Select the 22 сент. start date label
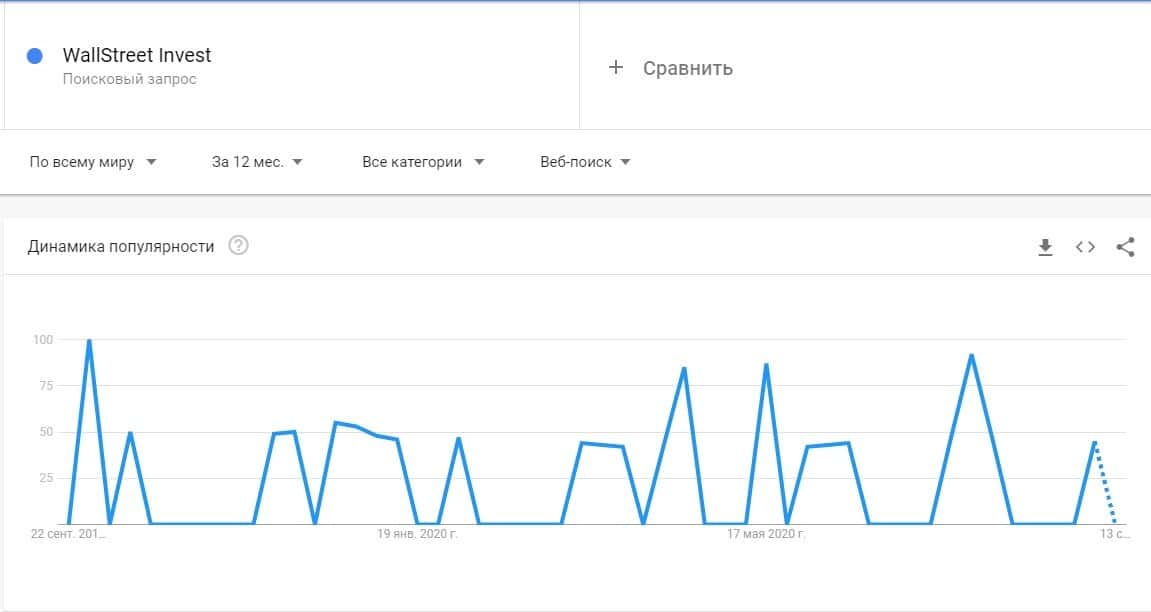1151x612 pixels. [68, 534]
